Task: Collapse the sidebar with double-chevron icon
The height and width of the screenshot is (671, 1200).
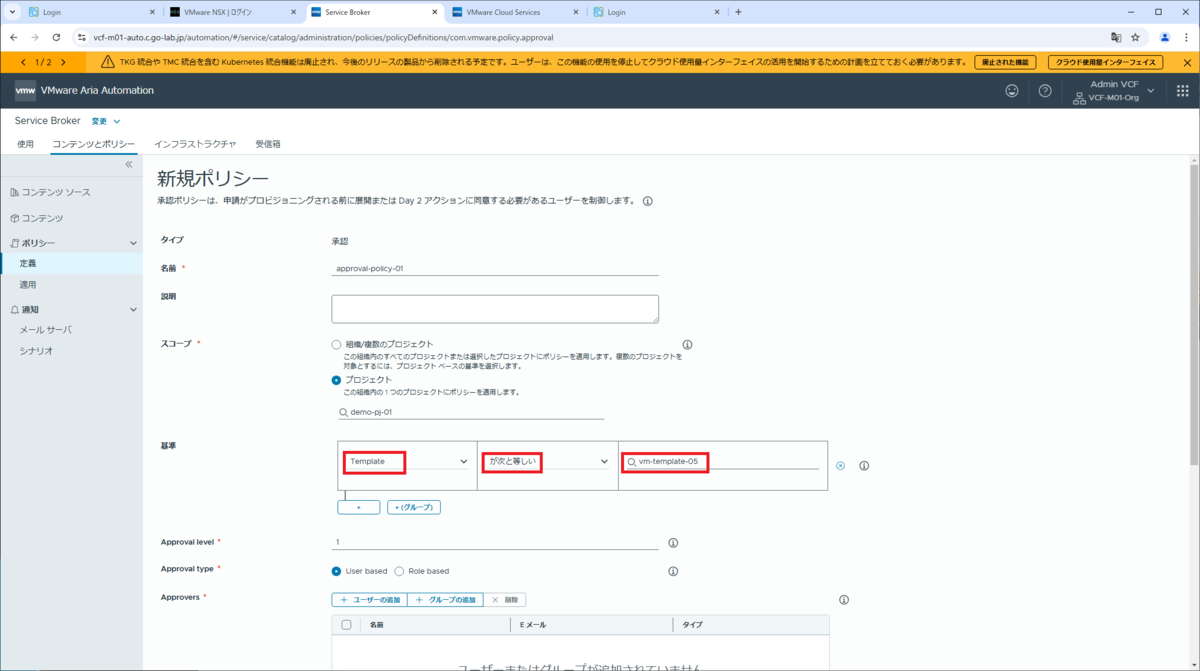Action: click(x=129, y=164)
